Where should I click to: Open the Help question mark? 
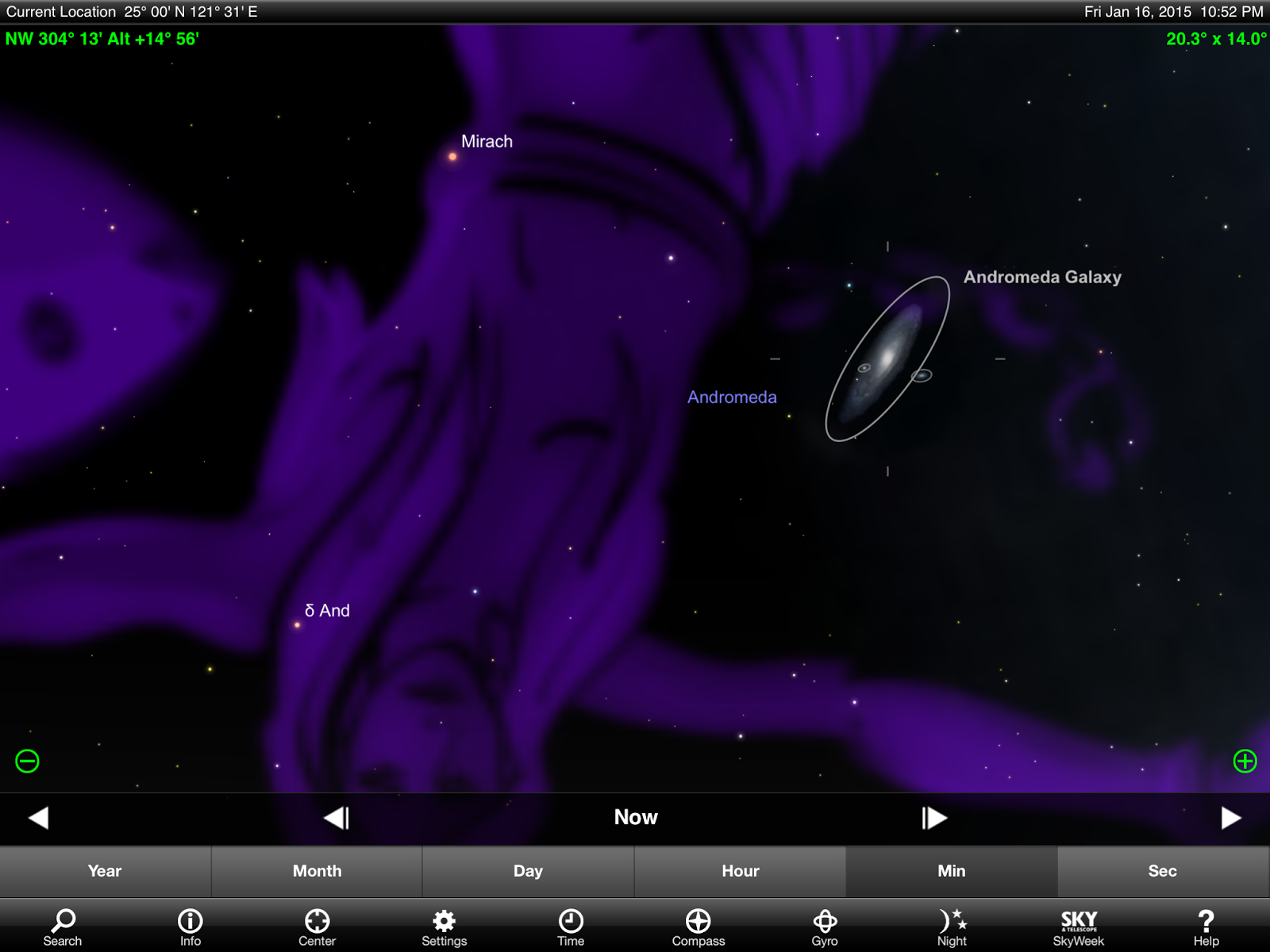[x=1206, y=927]
